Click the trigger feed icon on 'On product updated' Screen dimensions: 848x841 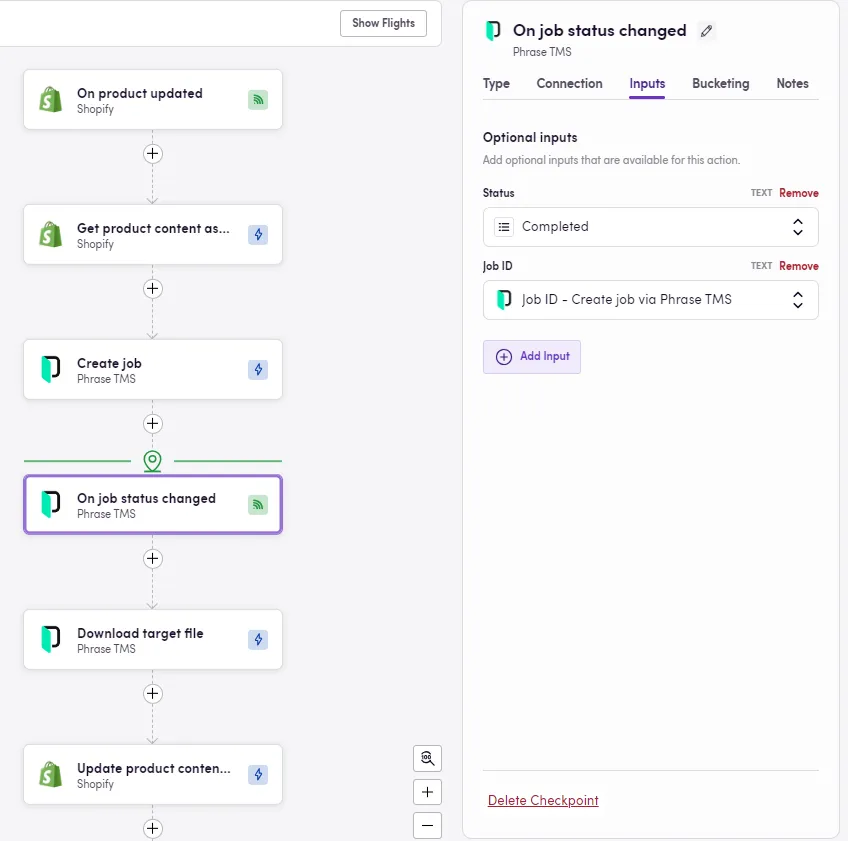pos(258,100)
